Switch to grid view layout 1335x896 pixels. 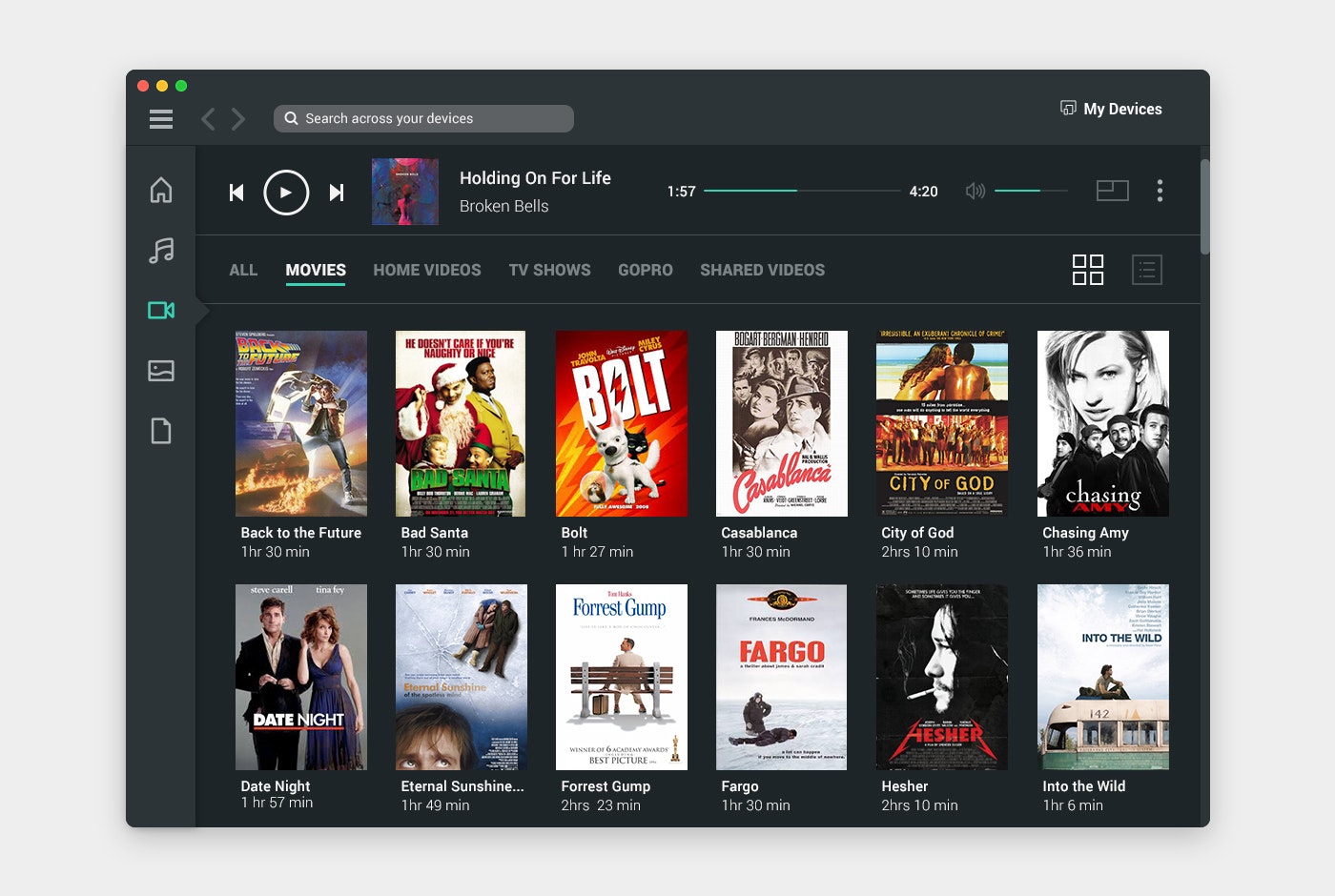1088,270
